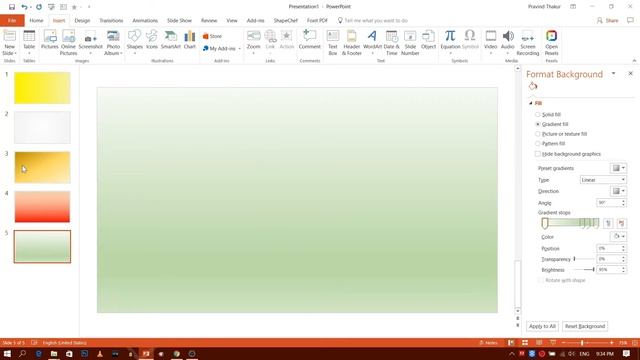Click the Save icon in quick access toolbar
640x360 pixels.
click(x=12, y=7)
